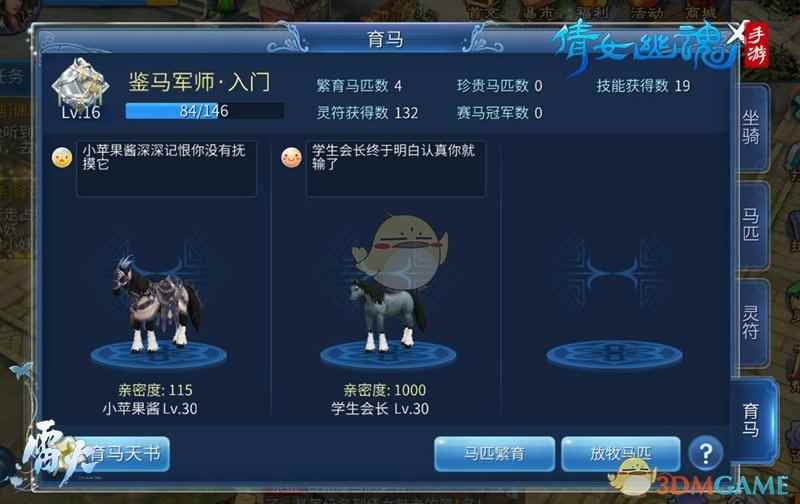Select the 育马 side tab
Viewport: 800px width, 504px height.
point(752,420)
